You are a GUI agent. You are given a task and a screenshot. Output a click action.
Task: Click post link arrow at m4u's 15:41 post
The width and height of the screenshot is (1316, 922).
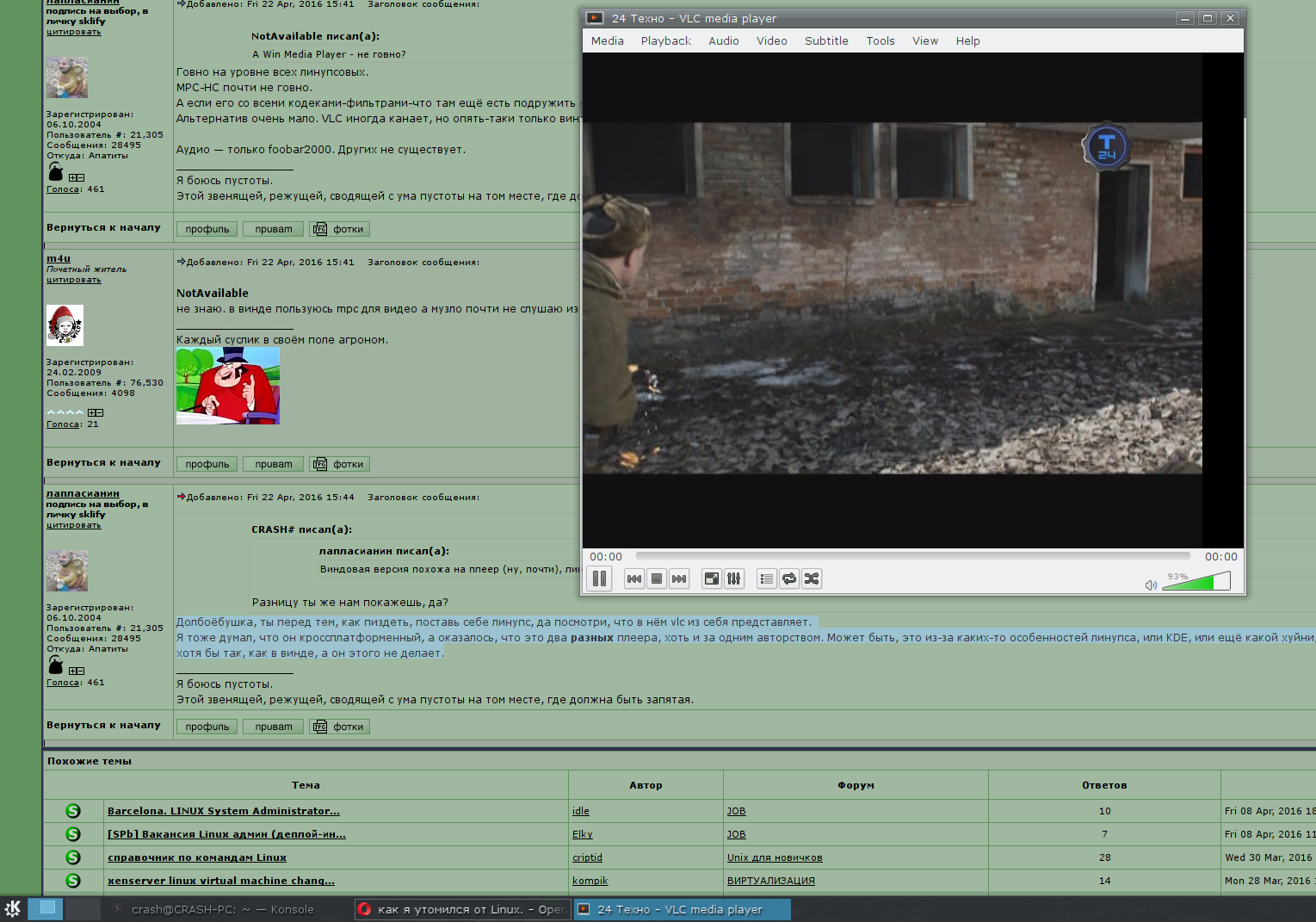pos(181,262)
